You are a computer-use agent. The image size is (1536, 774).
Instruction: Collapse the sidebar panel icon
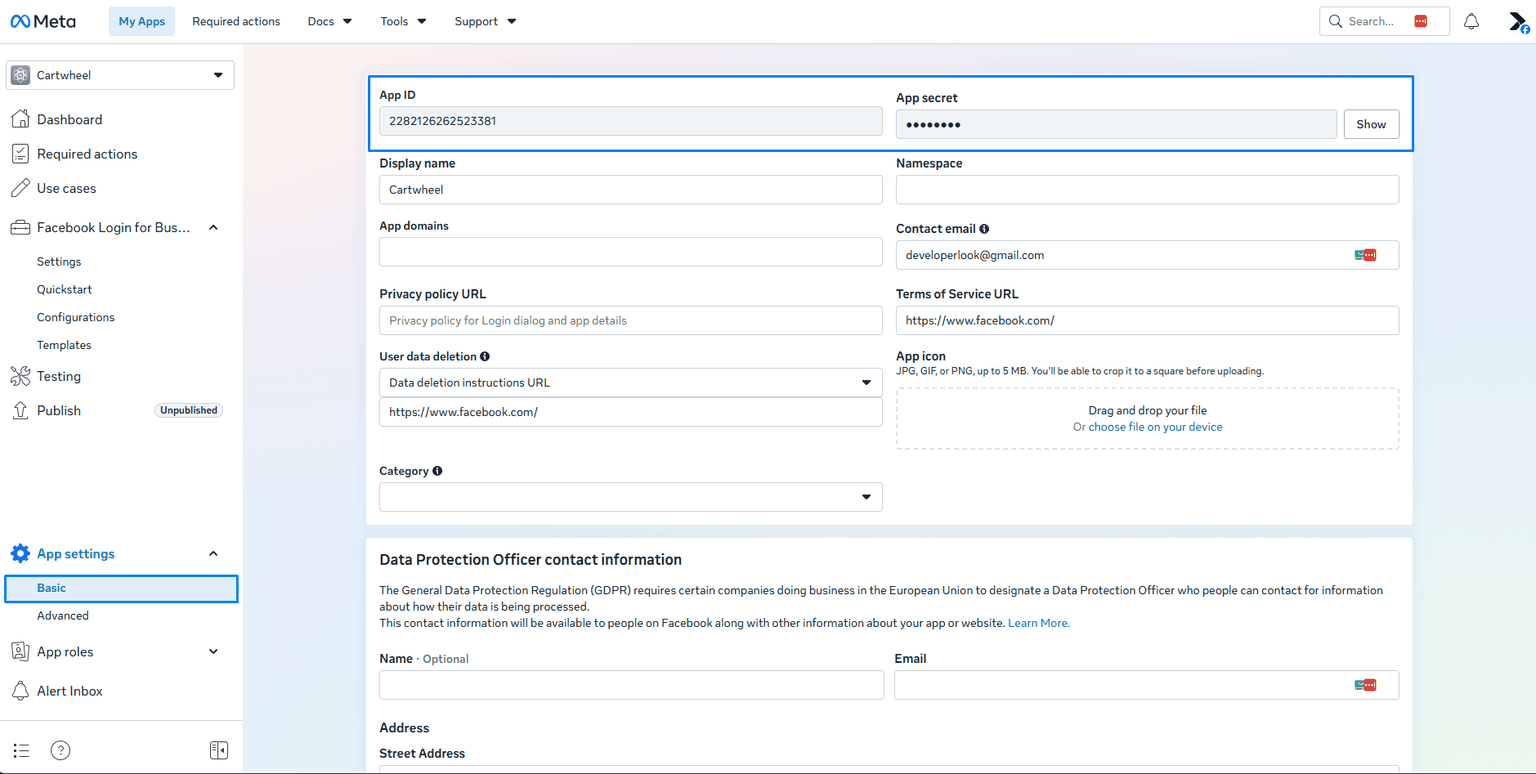coord(219,750)
